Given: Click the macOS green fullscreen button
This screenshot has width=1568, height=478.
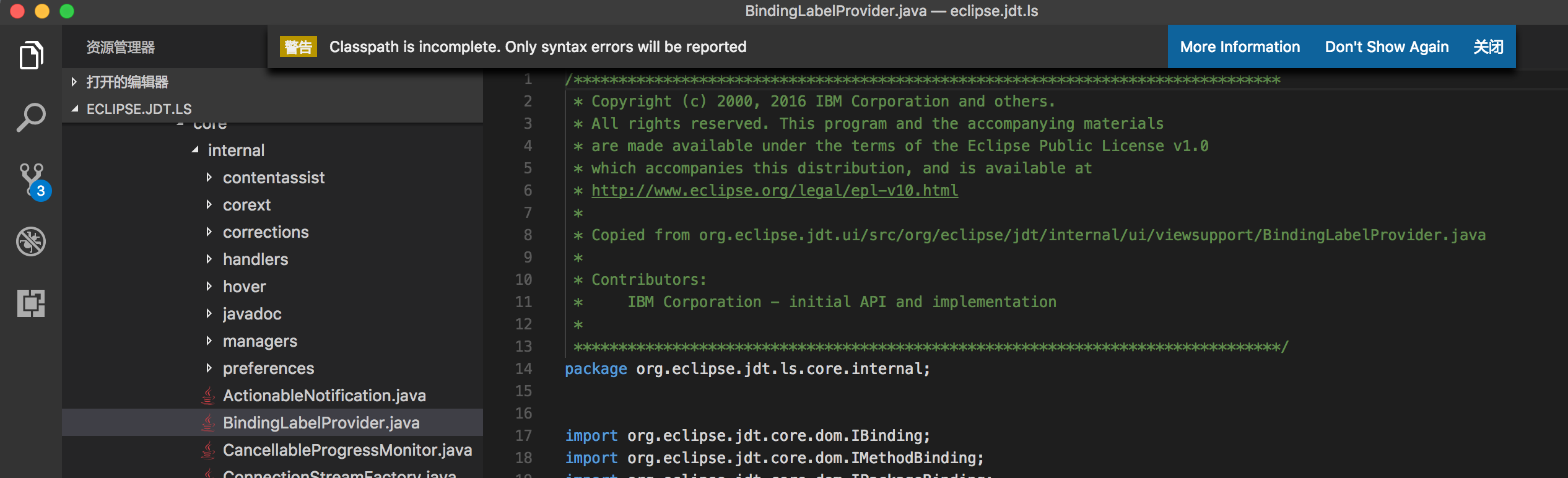Looking at the screenshot, I should point(67,11).
